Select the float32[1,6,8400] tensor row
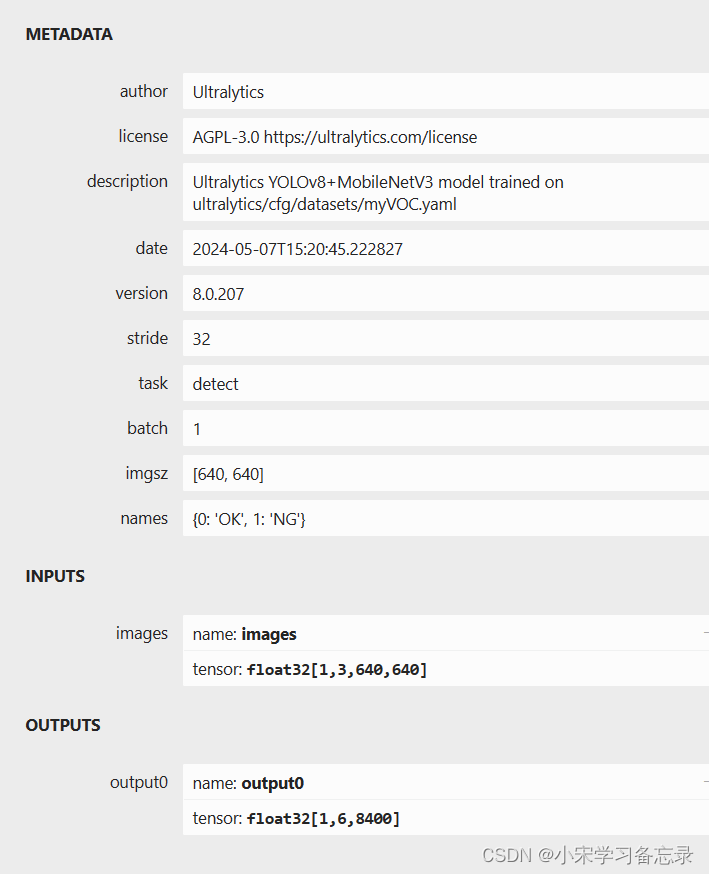The image size is (709, 874). coord(446,818)
